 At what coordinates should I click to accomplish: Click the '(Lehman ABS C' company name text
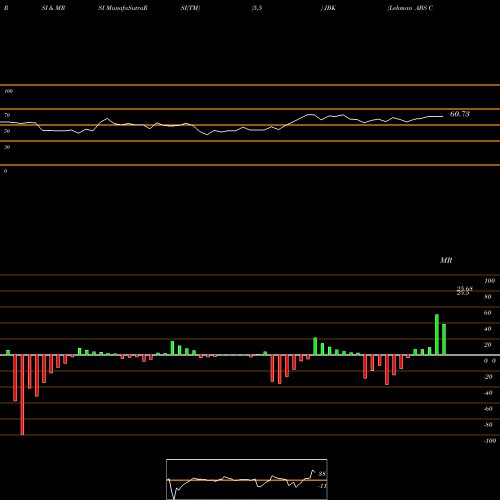410,8
